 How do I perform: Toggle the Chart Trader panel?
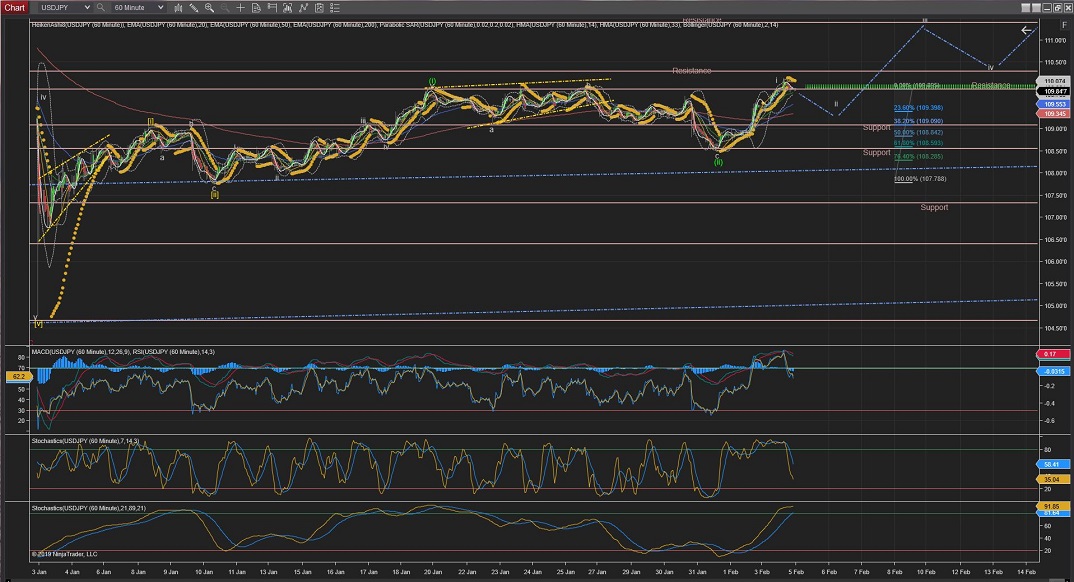click(x=271, y=8)
